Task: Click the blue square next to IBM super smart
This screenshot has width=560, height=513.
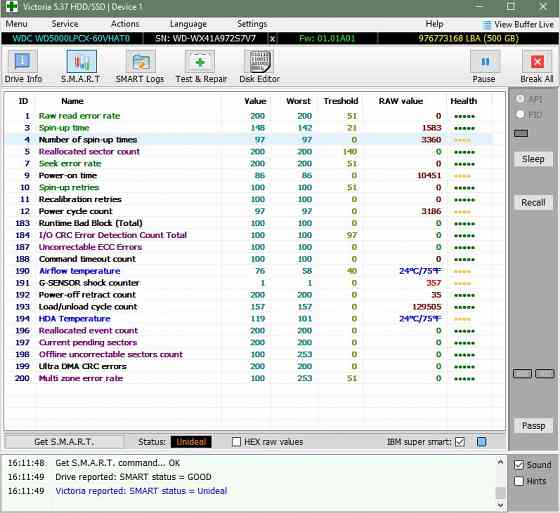Action: coord(481,442)
